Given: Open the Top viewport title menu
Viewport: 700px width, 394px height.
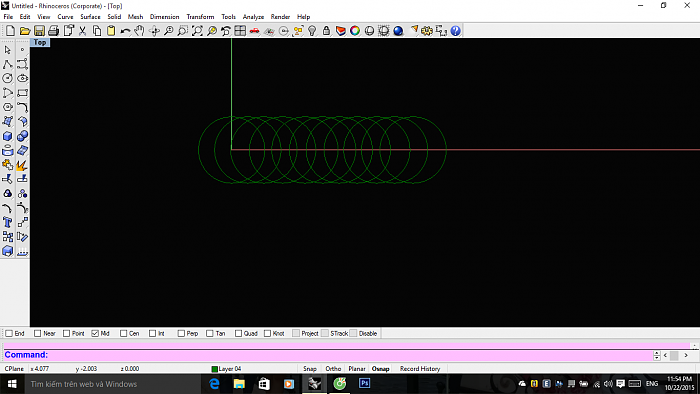Looking at the screenshot, I should tap(40, 42).
